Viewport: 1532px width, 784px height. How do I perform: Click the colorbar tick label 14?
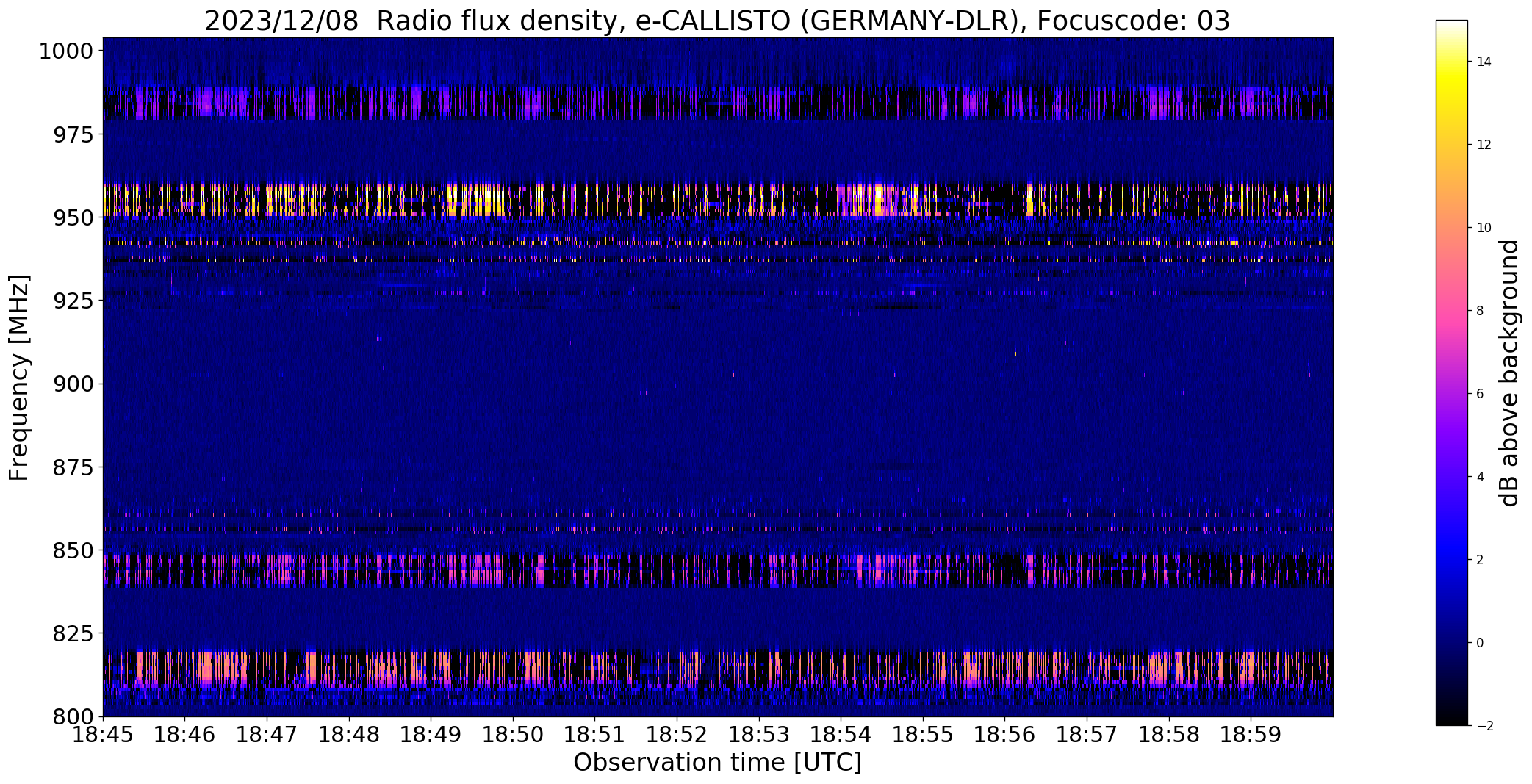click(1484, 62)
